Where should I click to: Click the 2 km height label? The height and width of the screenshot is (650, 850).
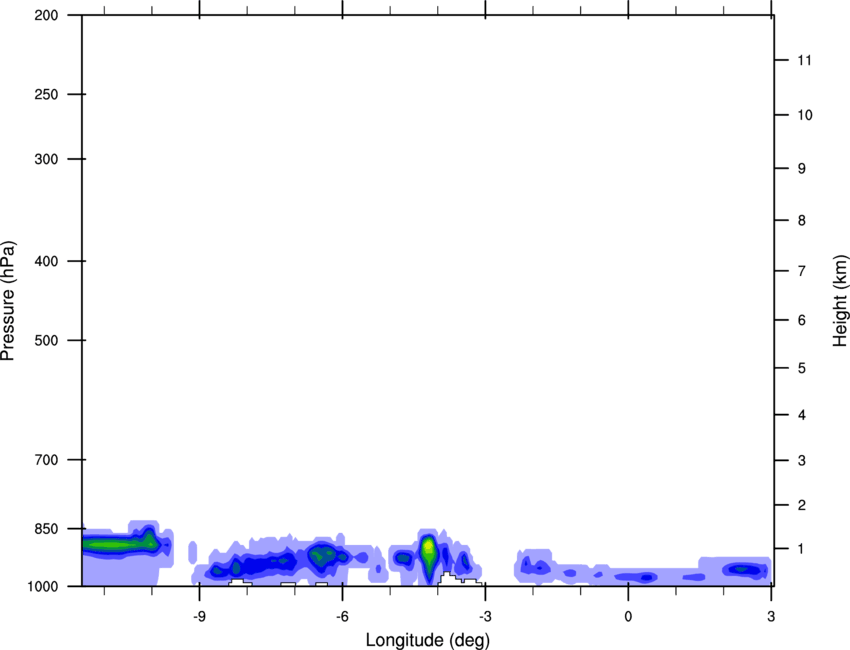[x=801, y=505]
